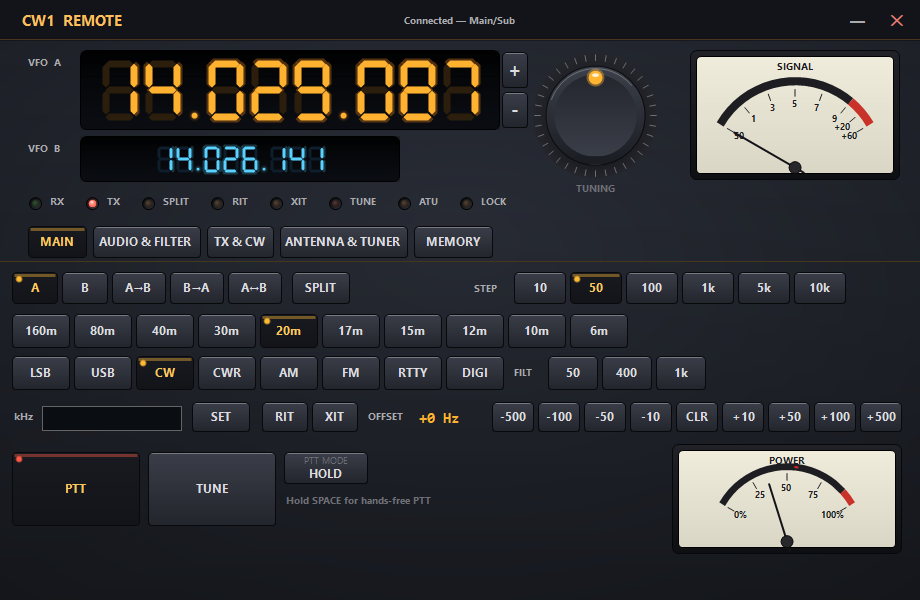Click the RX indicator LED
The width and height of the screenshot is (920, 600).
36,203
